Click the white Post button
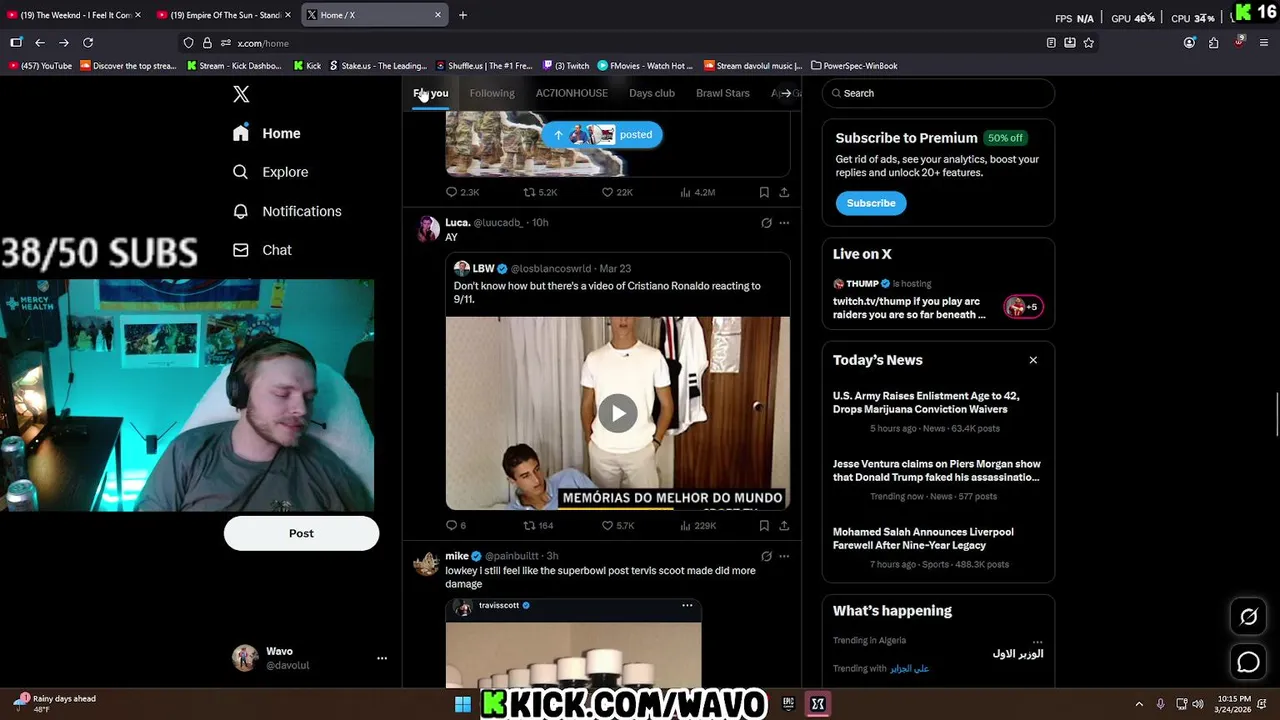Image resolution: width=1280 pixels, height=720 pixels. tap(301, 533)
